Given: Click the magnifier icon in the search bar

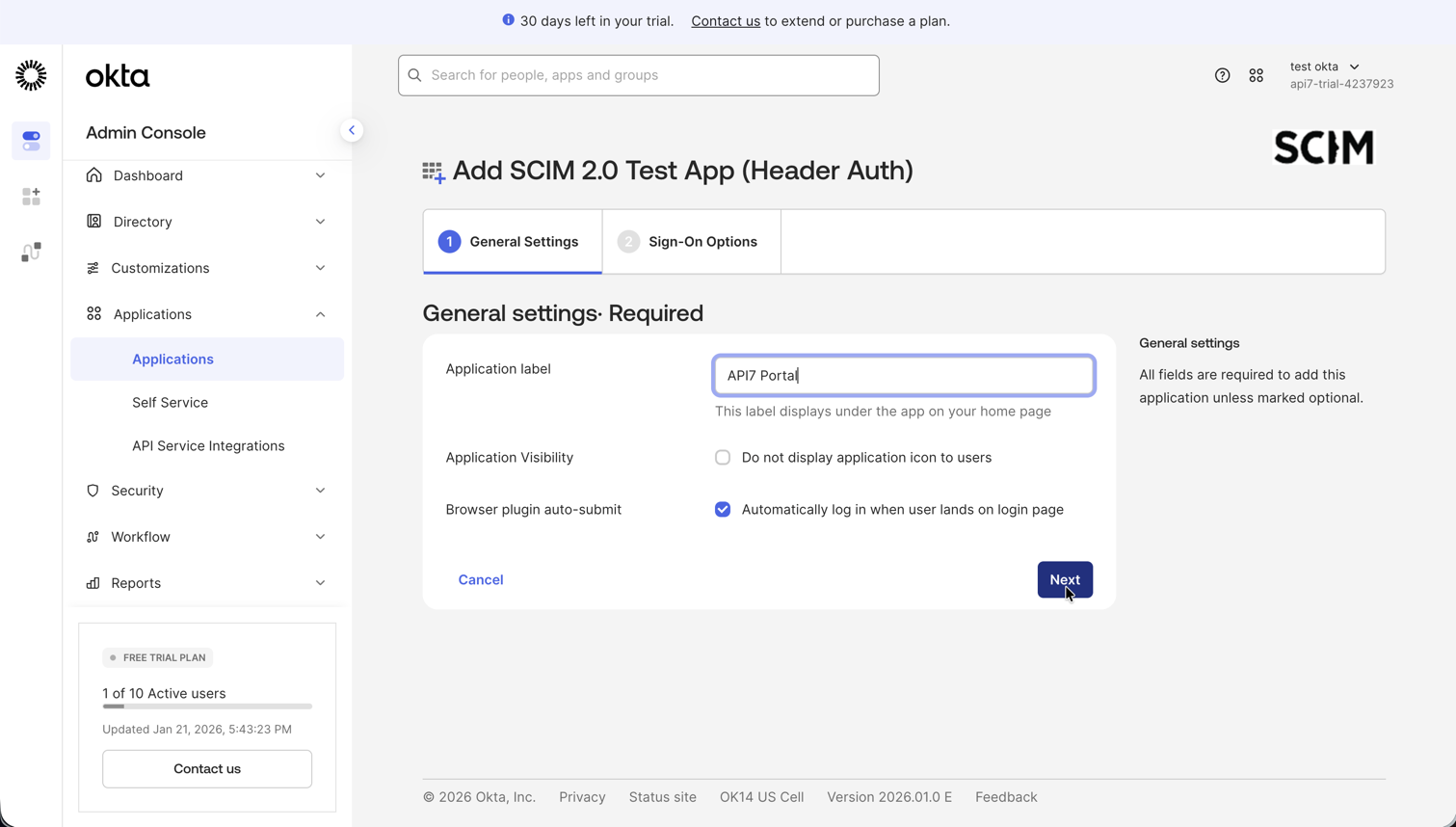Looking at the screenshot, I should [x=414, y=74].
